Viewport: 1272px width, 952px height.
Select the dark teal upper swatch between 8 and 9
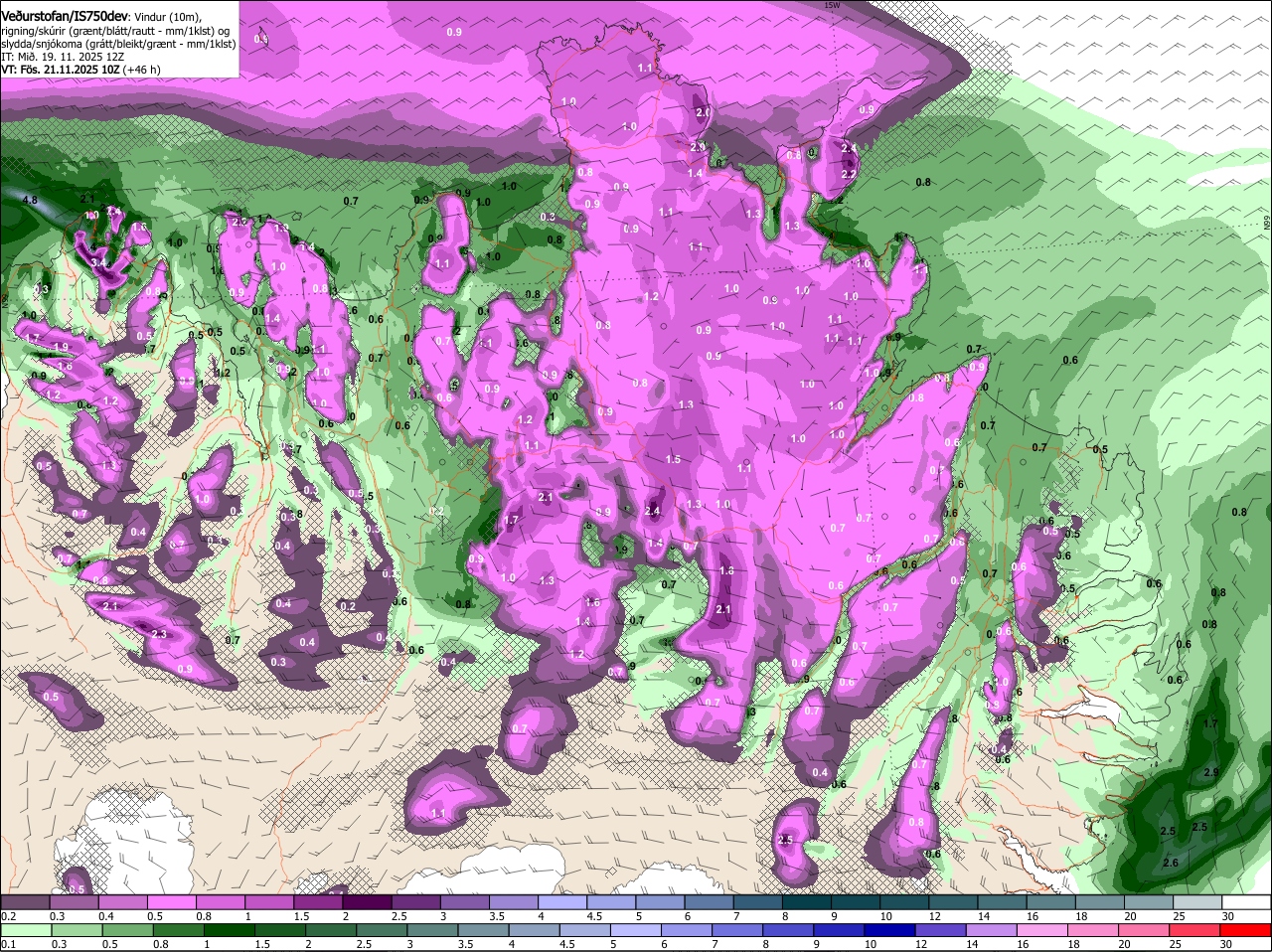[808, 901]
